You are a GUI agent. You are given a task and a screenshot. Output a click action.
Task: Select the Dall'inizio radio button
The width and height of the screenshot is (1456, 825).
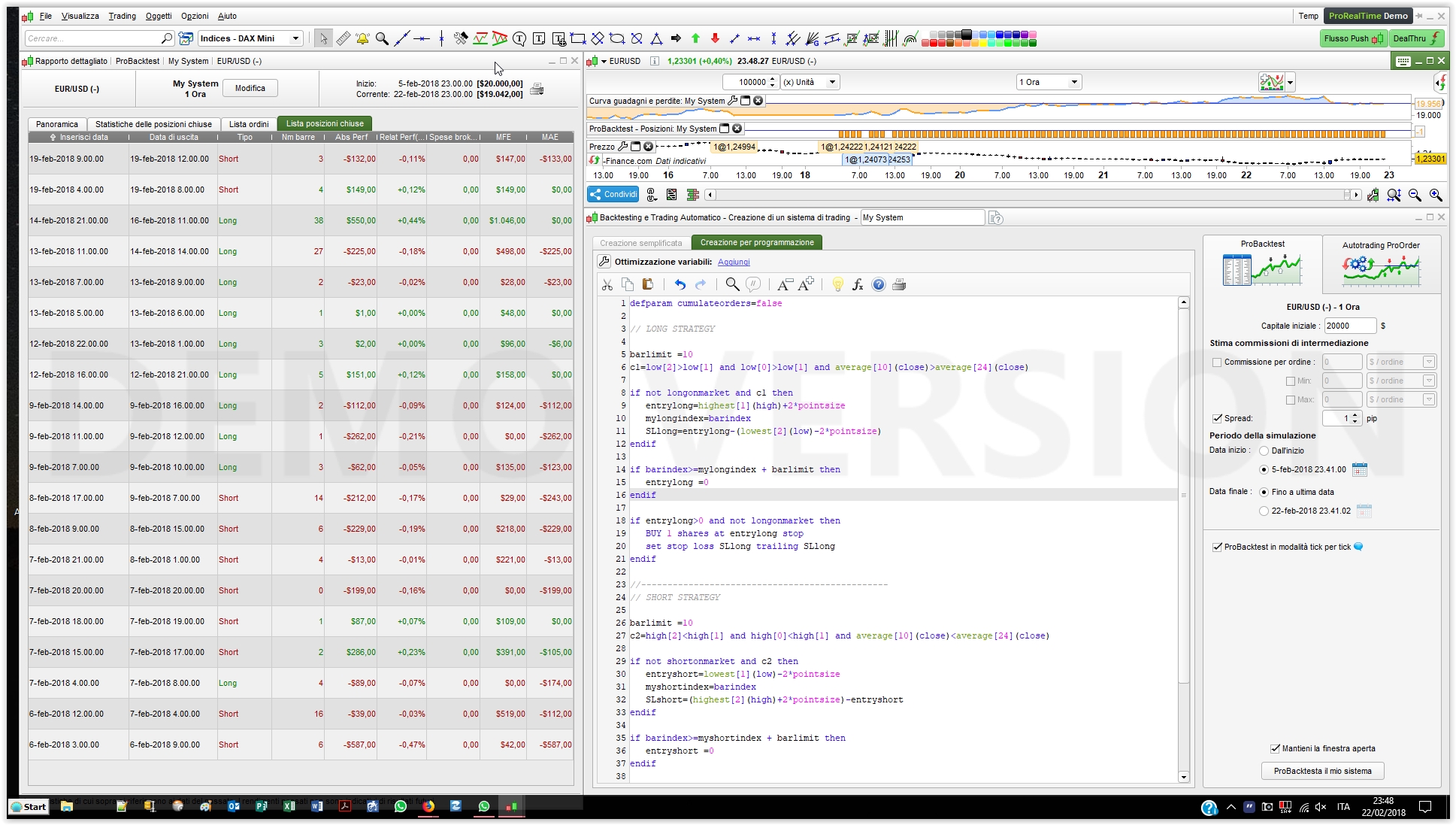1264,450
